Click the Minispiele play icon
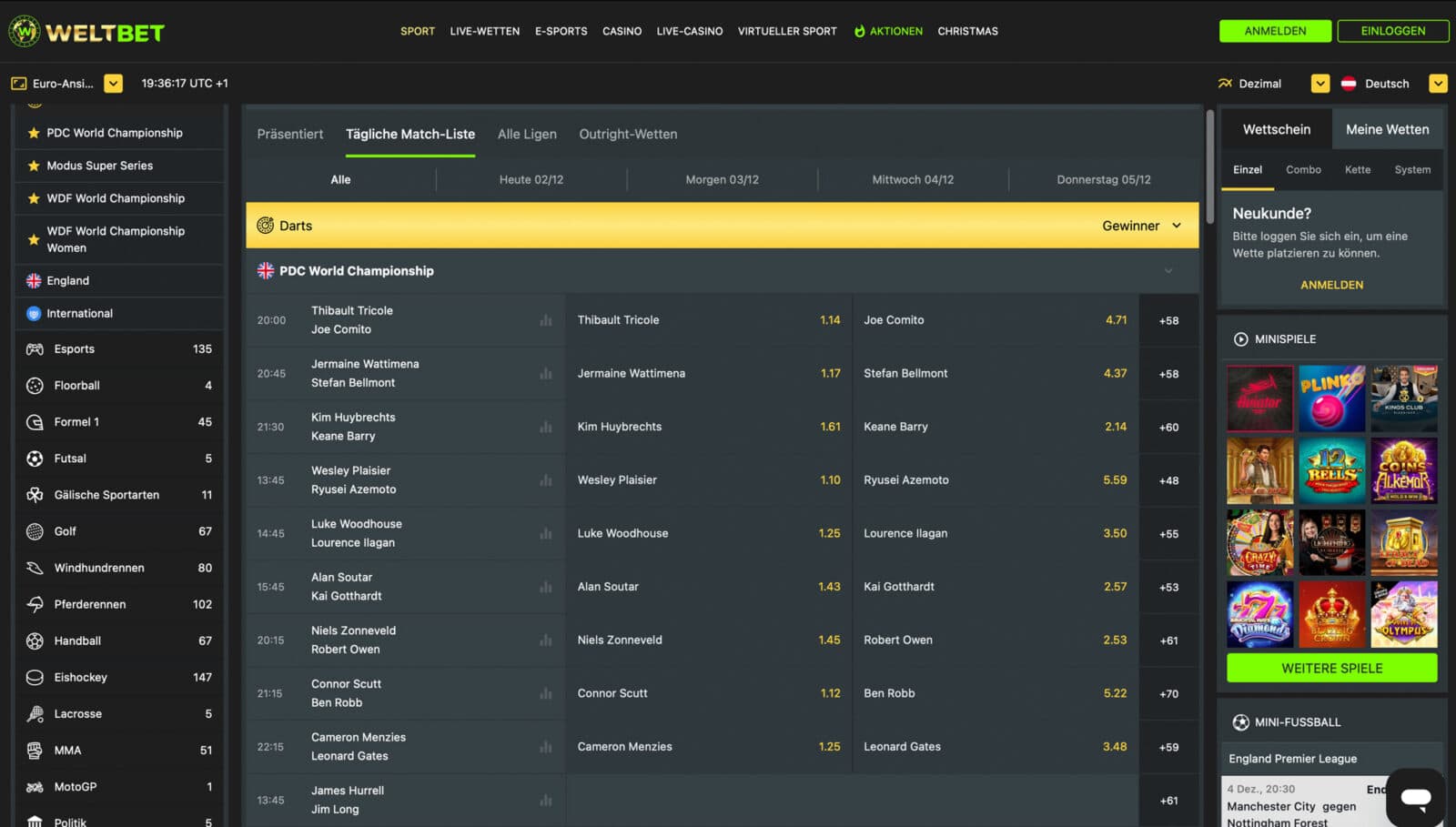The height and width of the screenshot is (827, 1456). [x=1240, y=339]
